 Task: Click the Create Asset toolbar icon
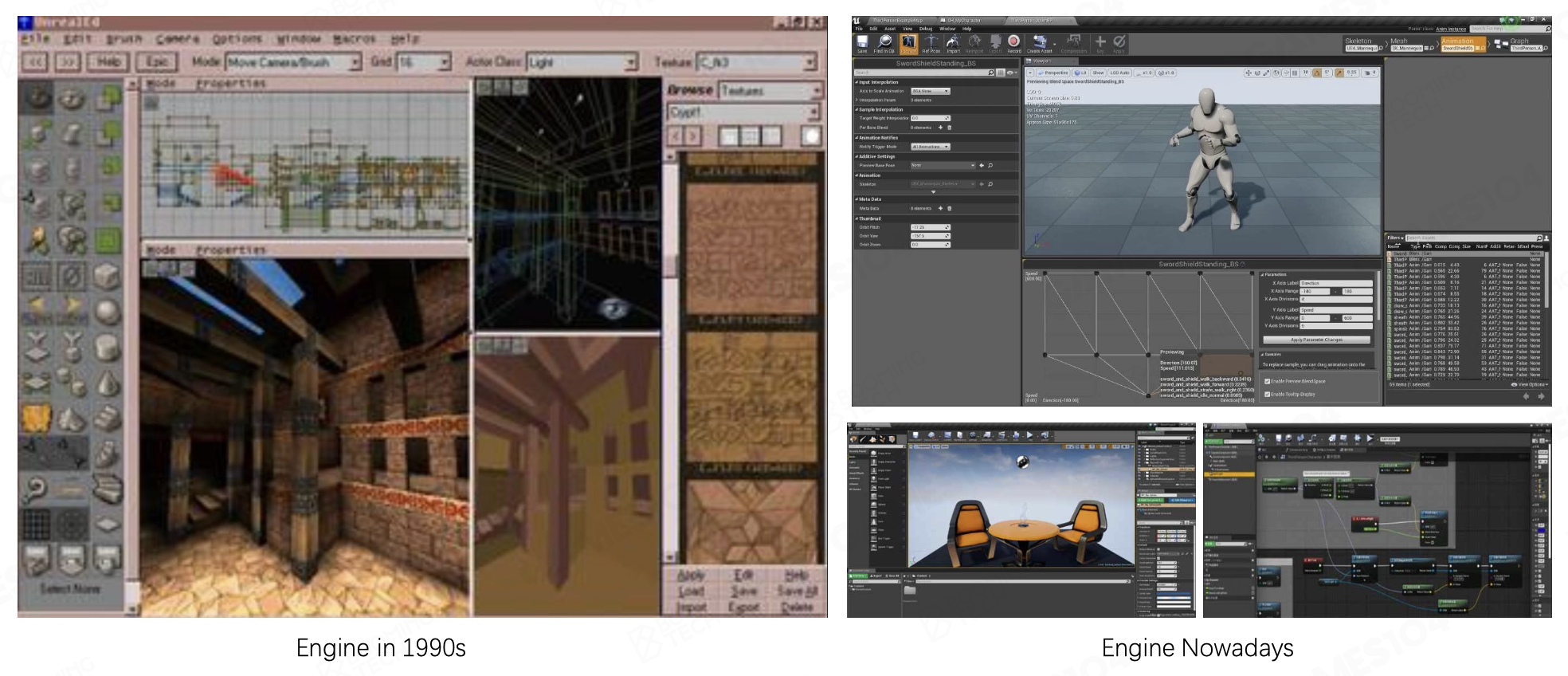1039,43
